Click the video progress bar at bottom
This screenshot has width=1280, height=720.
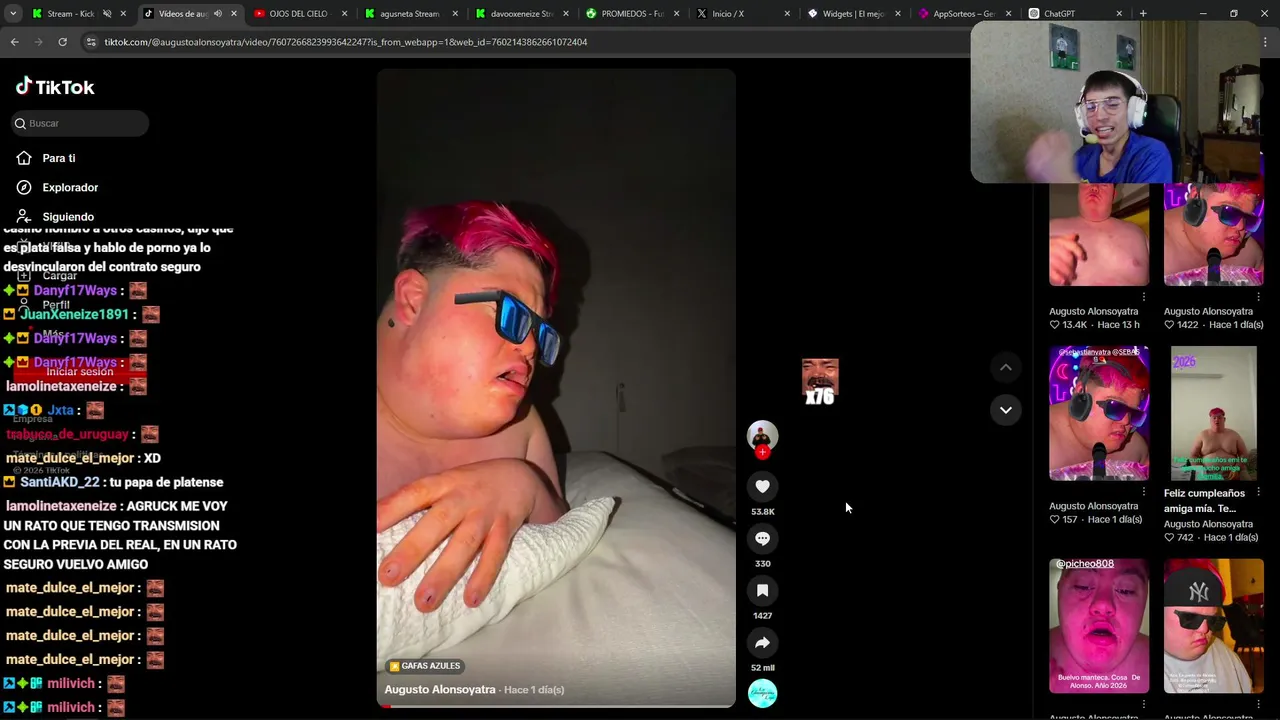point(556,706)
